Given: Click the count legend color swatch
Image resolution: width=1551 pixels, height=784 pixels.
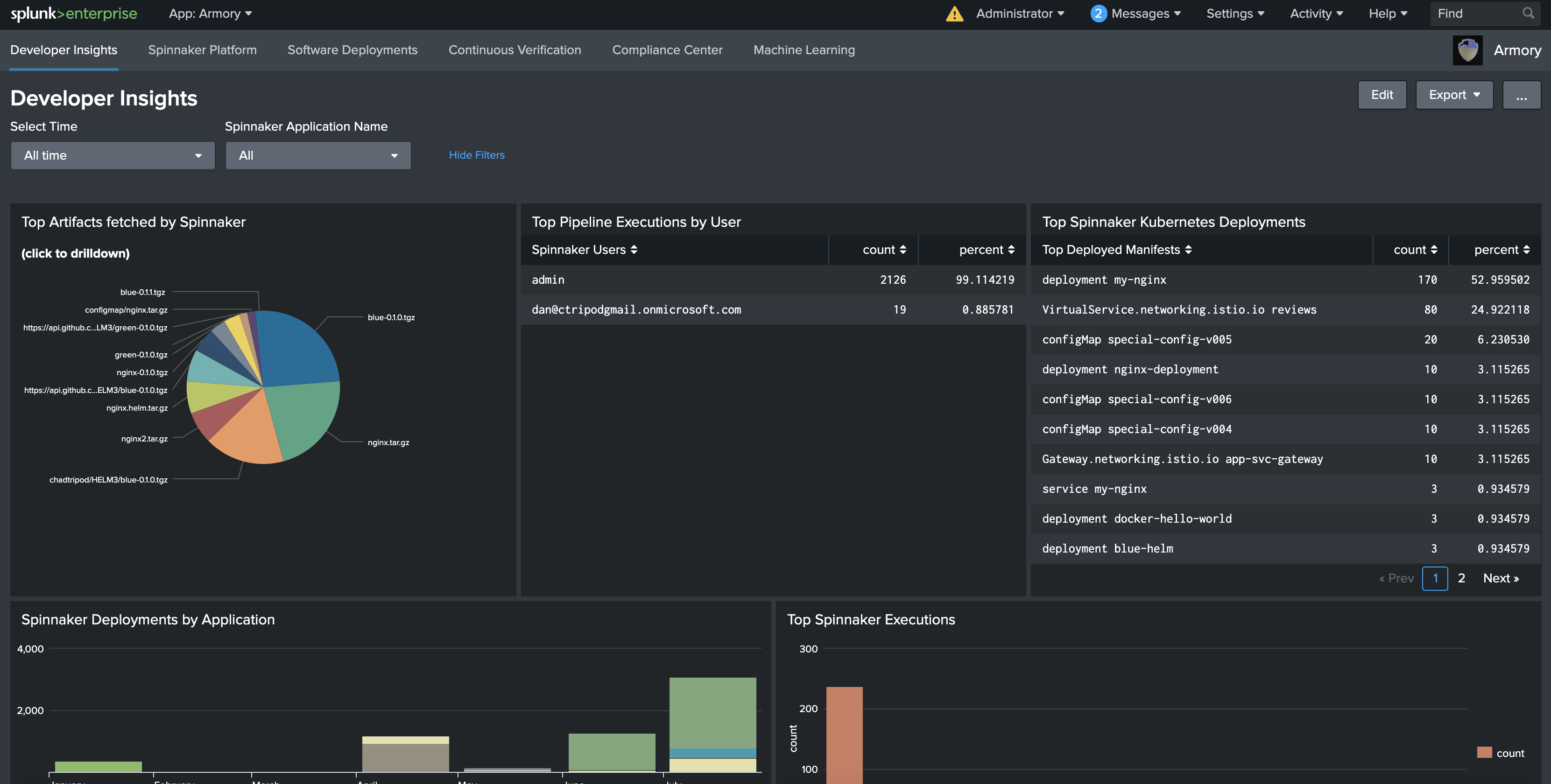Looking at the screenshot, I should pyautogui.click(x=1484, y=753).
